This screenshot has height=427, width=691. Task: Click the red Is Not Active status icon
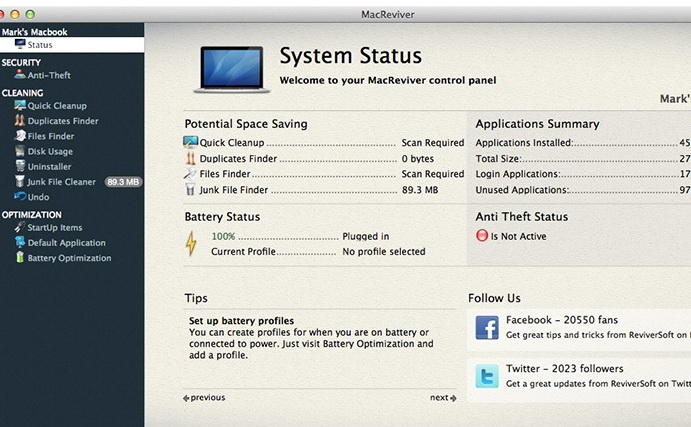point(482,235)
